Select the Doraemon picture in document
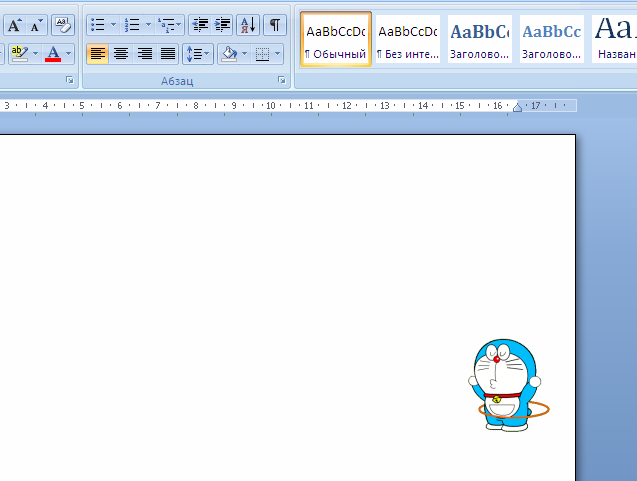This screenshot has width=637, height=481. (508, 385)
